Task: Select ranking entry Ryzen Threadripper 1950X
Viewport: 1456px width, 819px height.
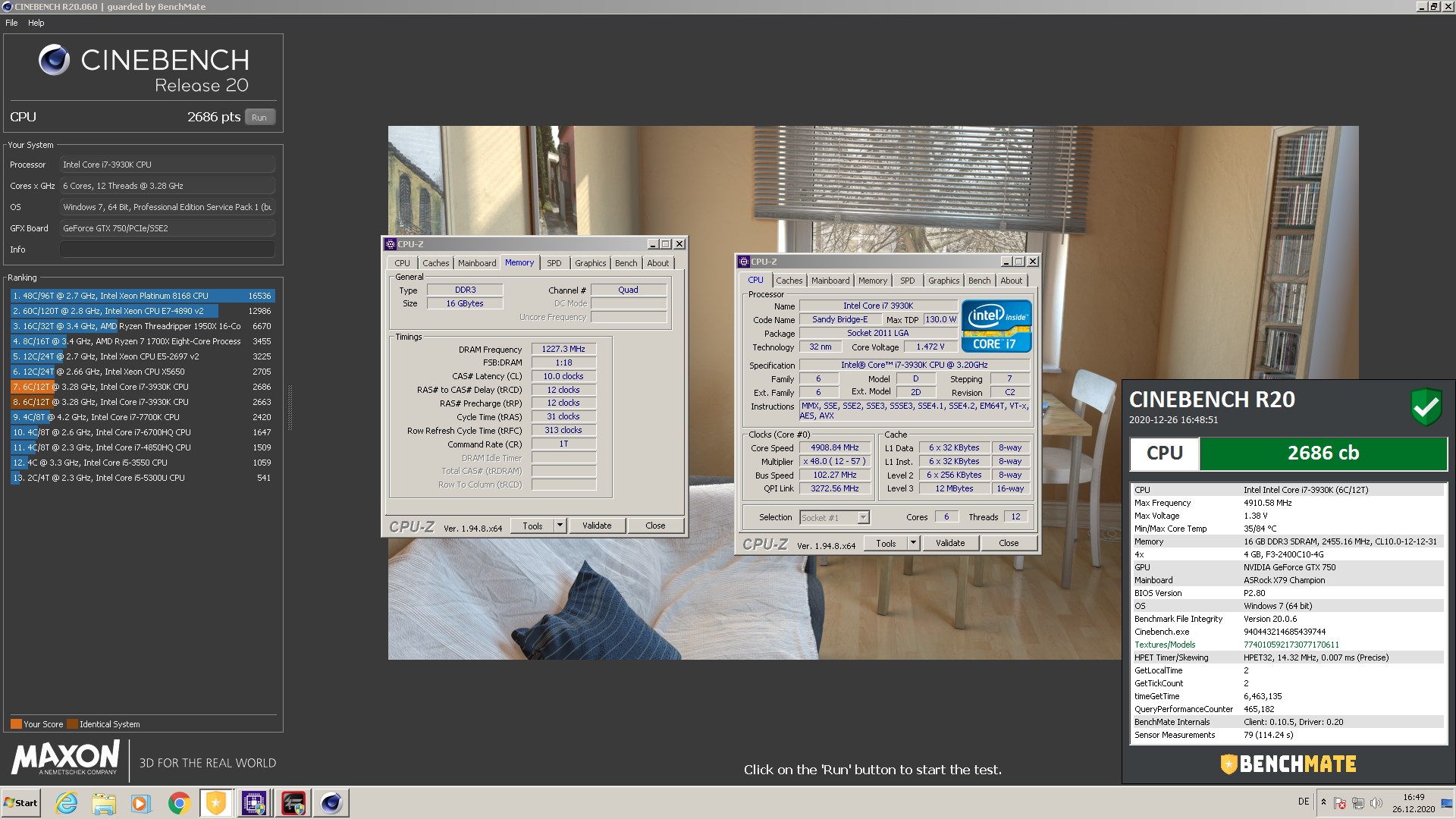Action: pos(143,326)
